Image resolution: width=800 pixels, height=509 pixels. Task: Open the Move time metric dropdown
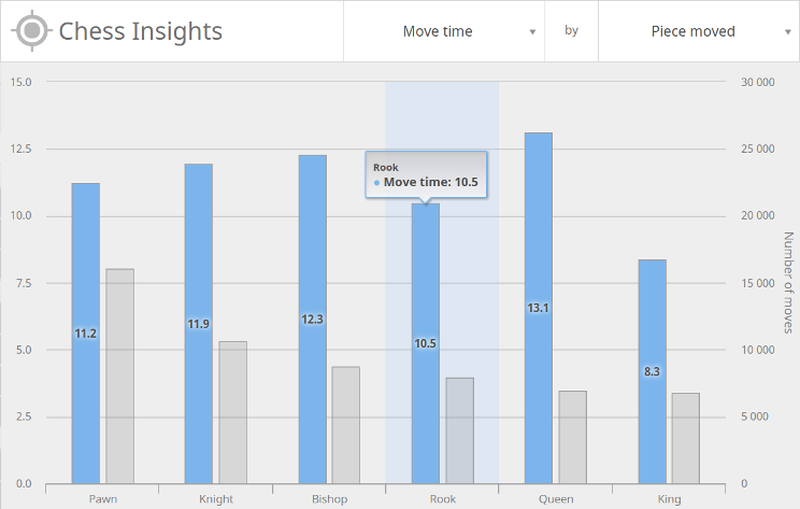[x=443, y=31]
